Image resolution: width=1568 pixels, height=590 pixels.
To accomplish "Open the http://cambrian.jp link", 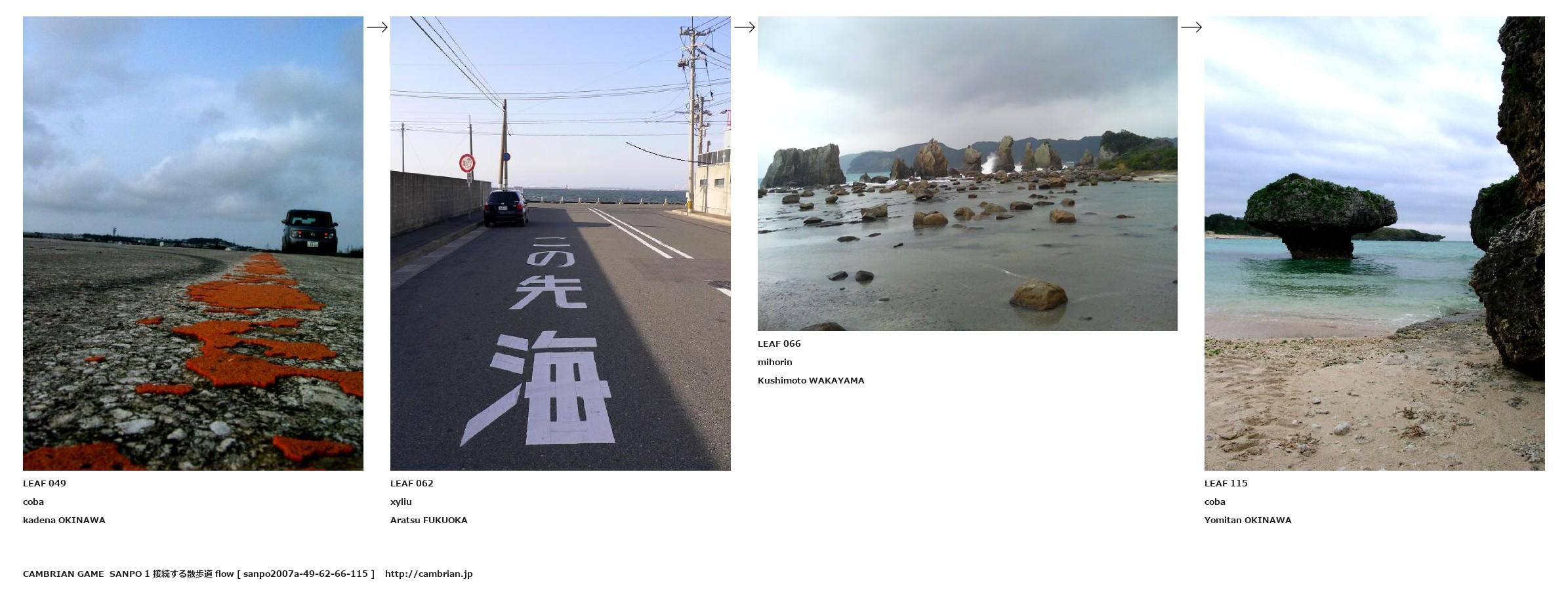I will 429,574.
